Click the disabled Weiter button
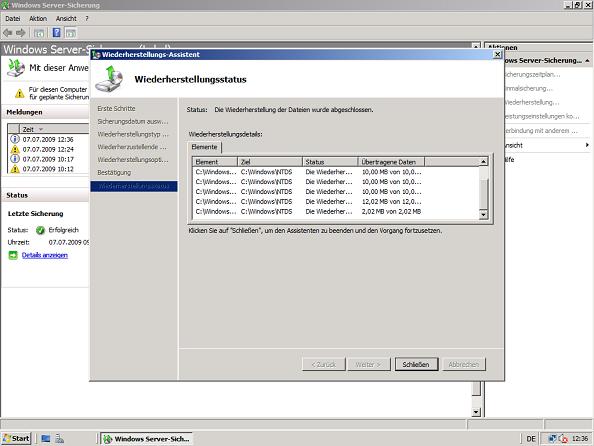This screenshot has height=446, width=594. pos(368,365)
